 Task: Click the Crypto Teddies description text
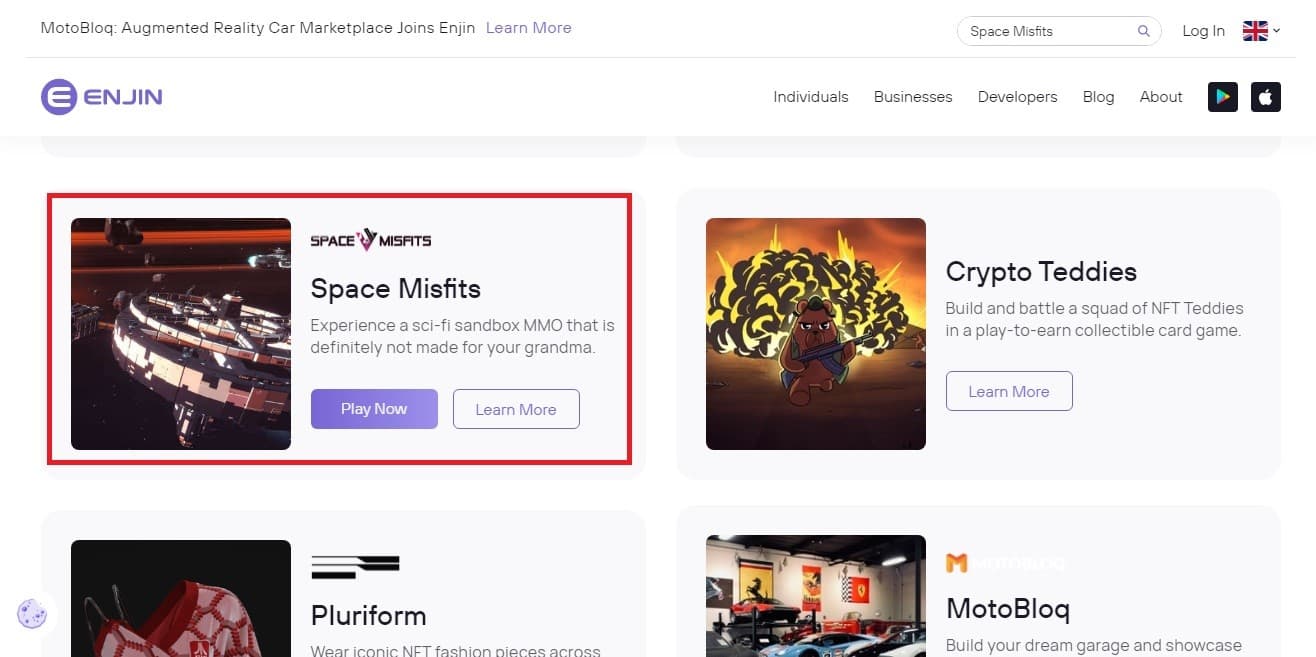pyautogui.click(x=1095, y=319)
